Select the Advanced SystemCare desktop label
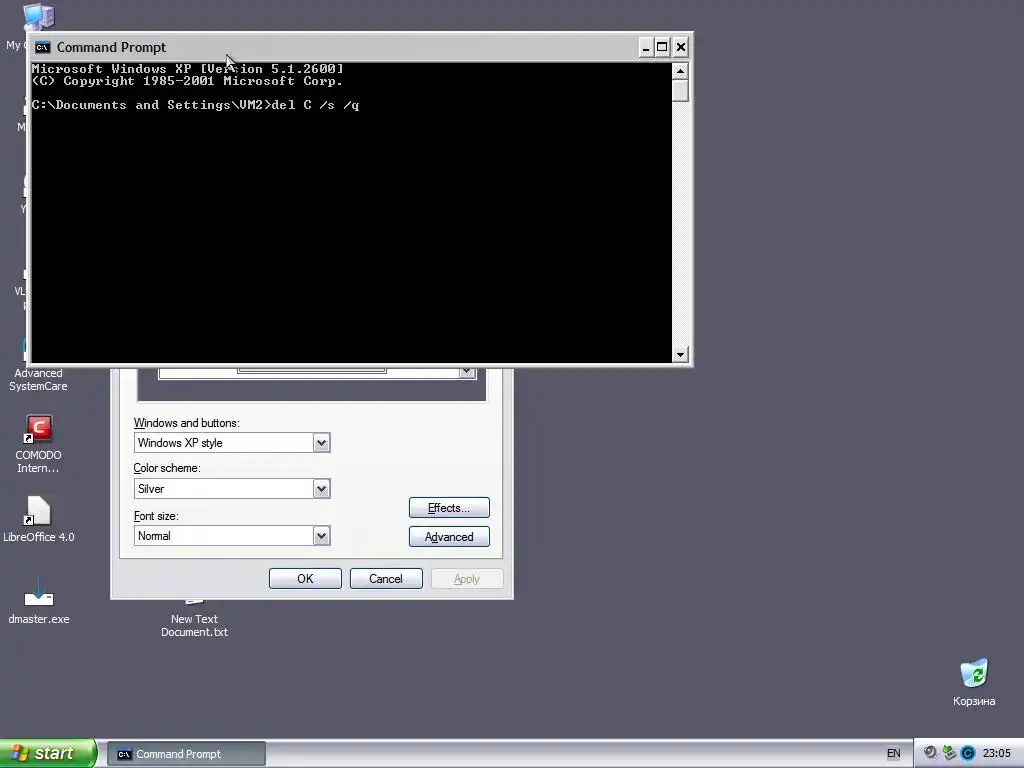The height and width of the screenshot is (768, 1024). [x=38, y=379]
